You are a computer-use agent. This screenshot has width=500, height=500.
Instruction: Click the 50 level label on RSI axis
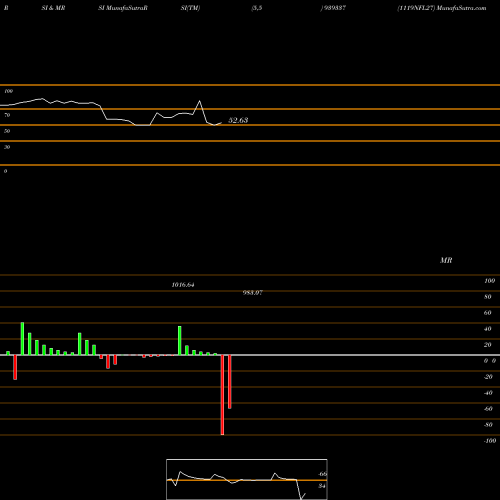[x=7, y=131]
